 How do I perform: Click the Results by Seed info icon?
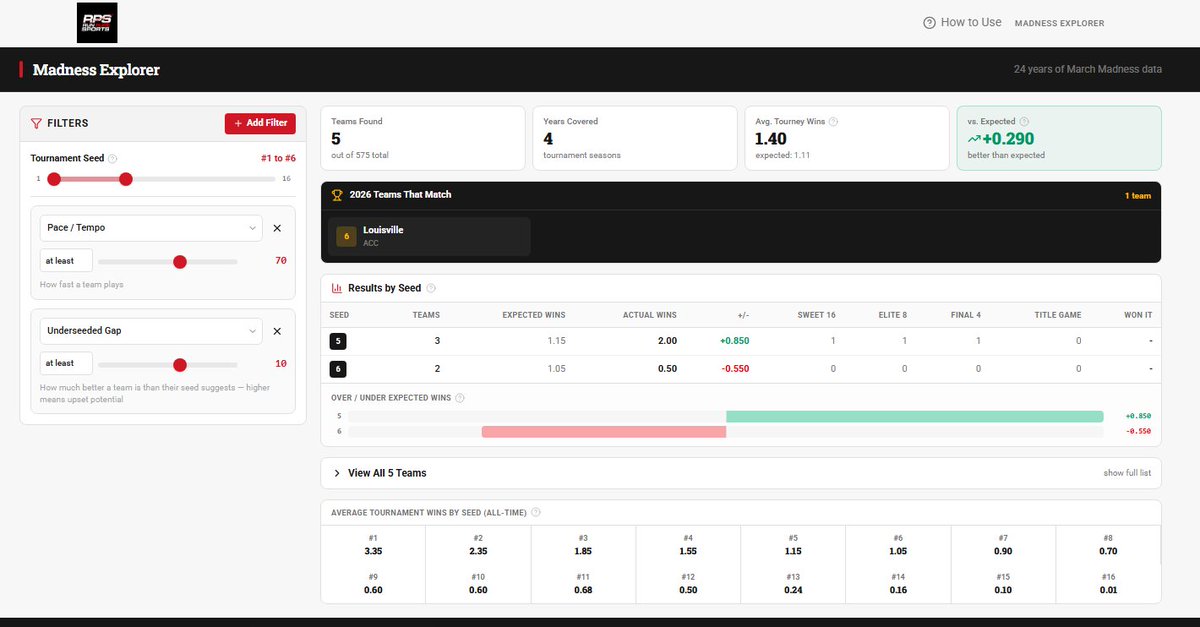click(x=431, y=288)
